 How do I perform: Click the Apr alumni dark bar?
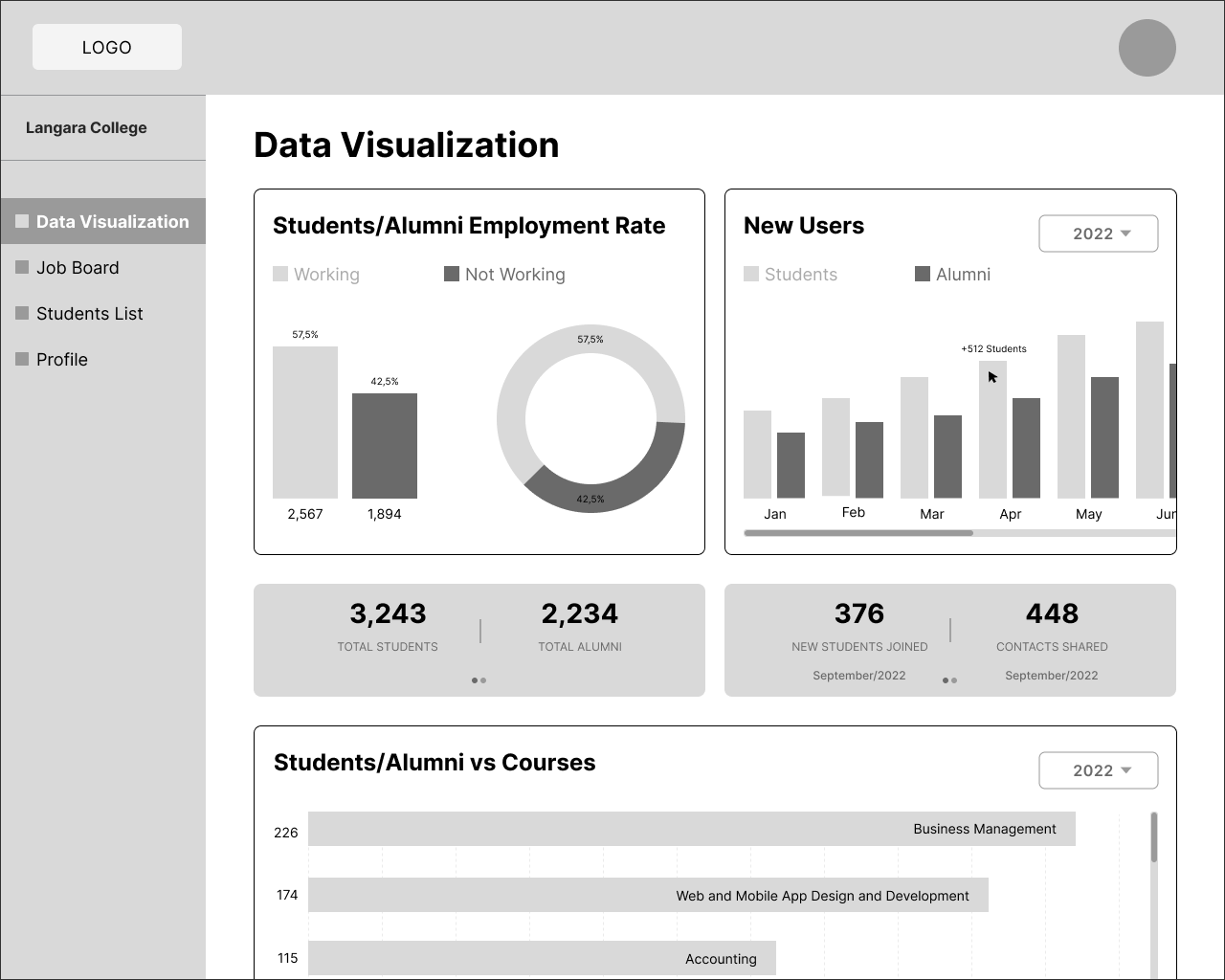(1026, 448)
